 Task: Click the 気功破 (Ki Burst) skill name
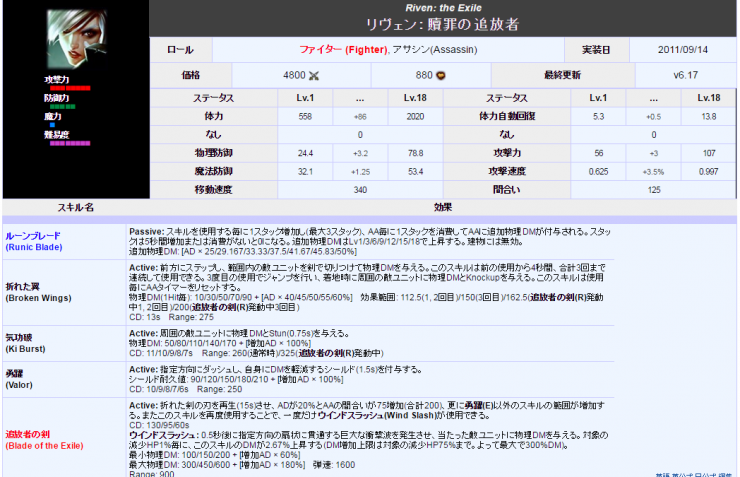click(25, 343)
